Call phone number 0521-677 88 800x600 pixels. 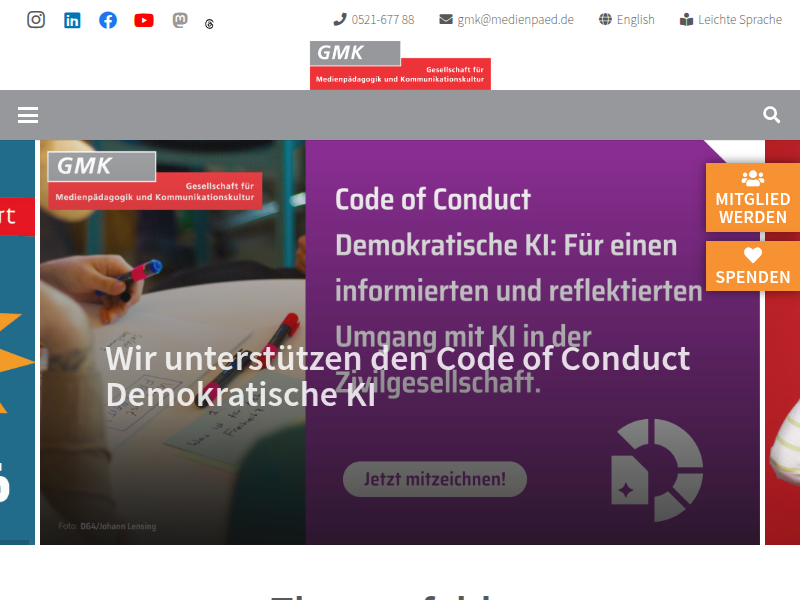point(374,20)
